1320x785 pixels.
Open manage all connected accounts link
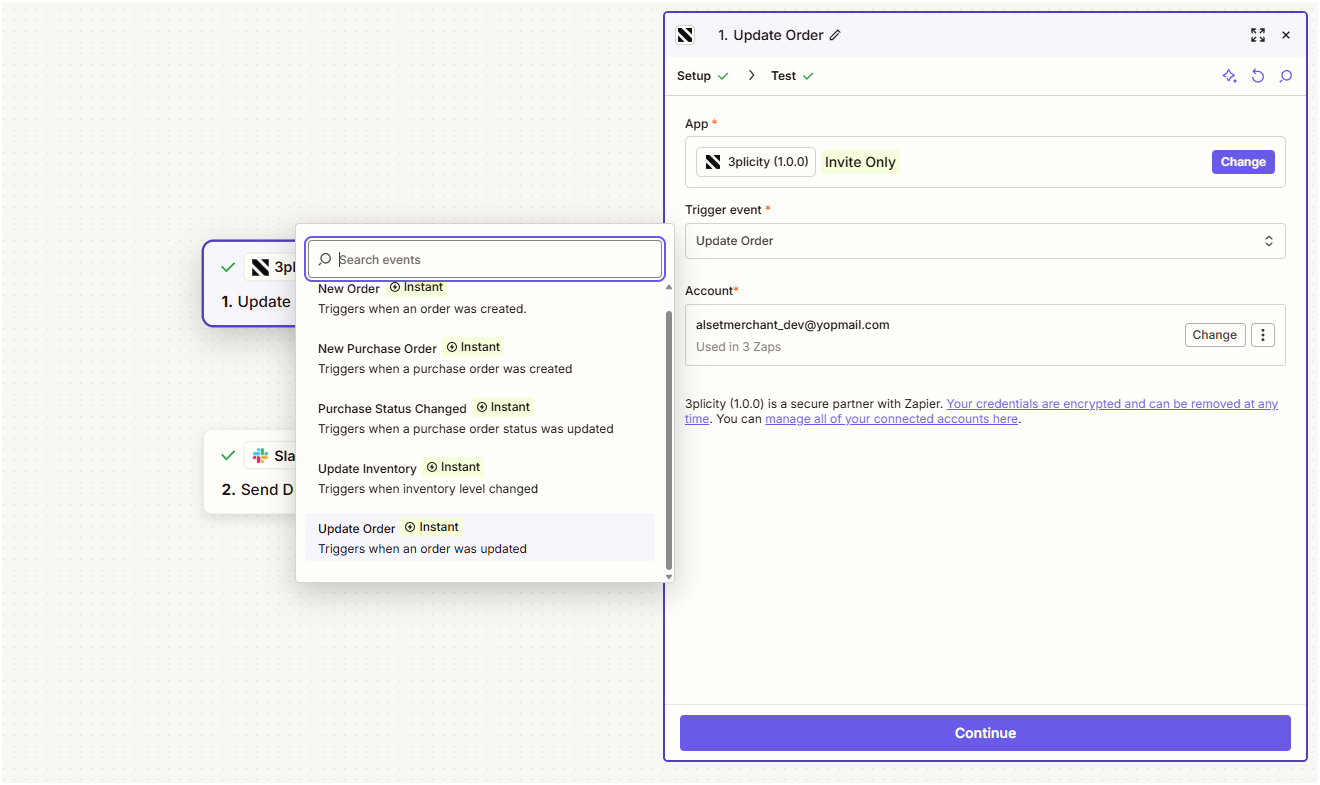(x=891, y=419)
